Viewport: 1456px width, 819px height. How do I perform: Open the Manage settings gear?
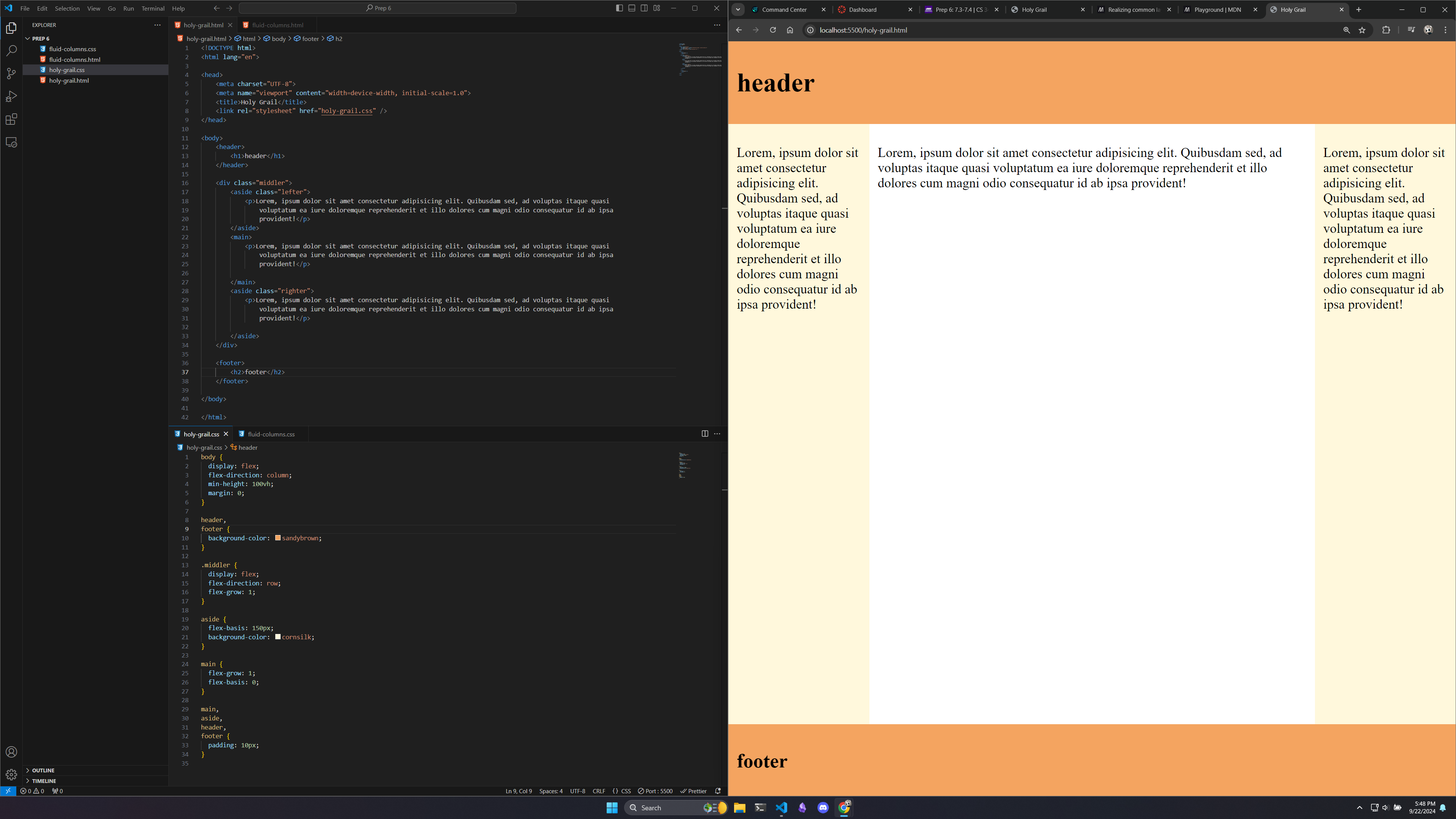(11, 774)
